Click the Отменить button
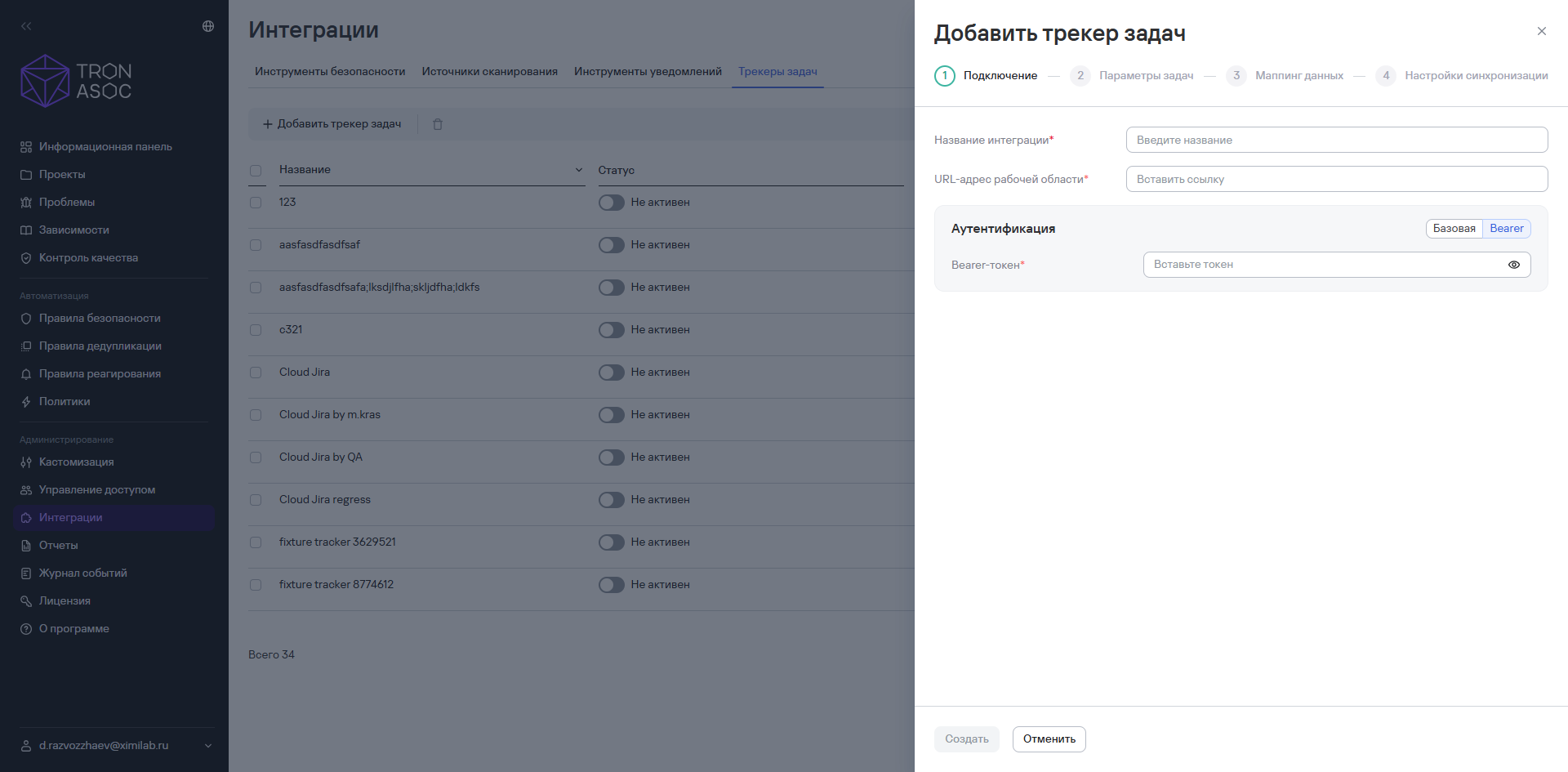Image resolution: width=1568 pixels, height=772 pixels. coord(1049,739)
